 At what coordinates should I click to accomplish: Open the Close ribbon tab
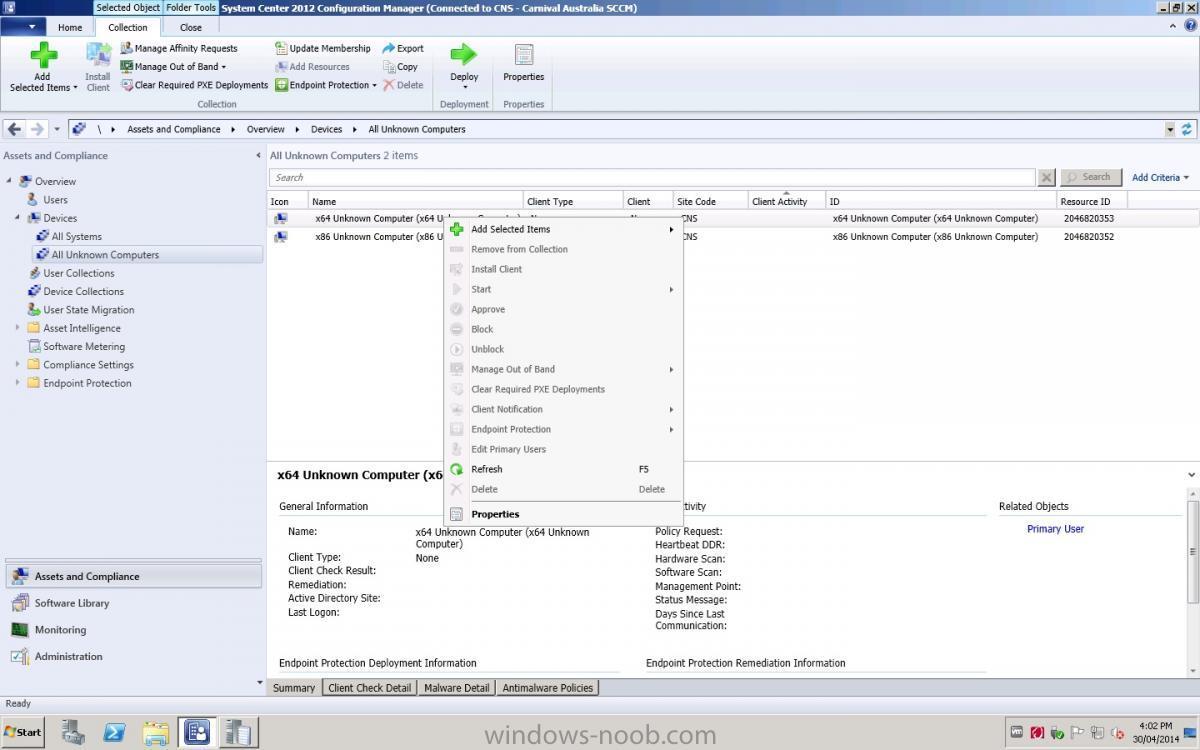tap(191, 27)
